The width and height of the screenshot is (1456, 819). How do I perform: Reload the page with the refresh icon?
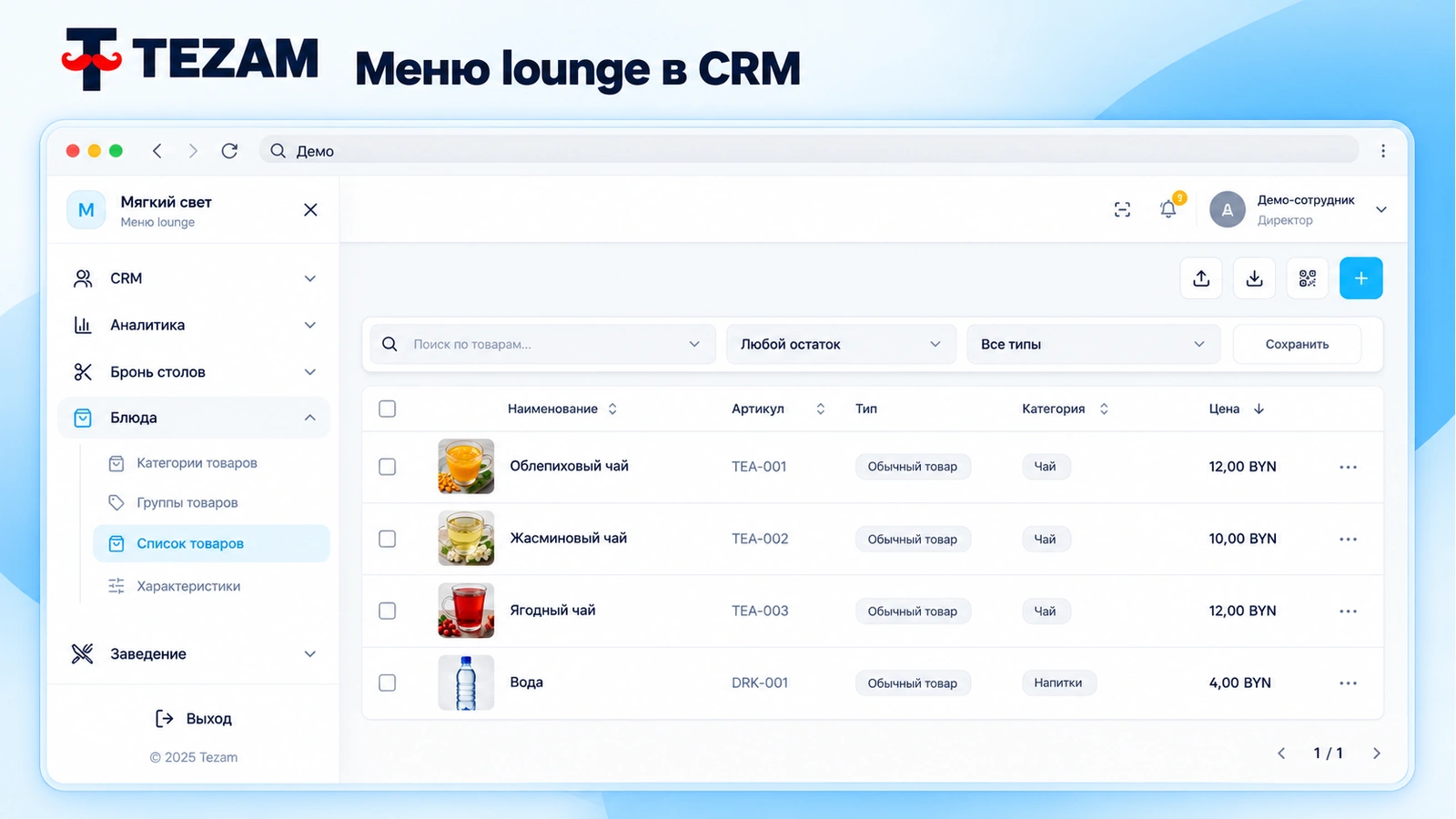pos(229,151)
